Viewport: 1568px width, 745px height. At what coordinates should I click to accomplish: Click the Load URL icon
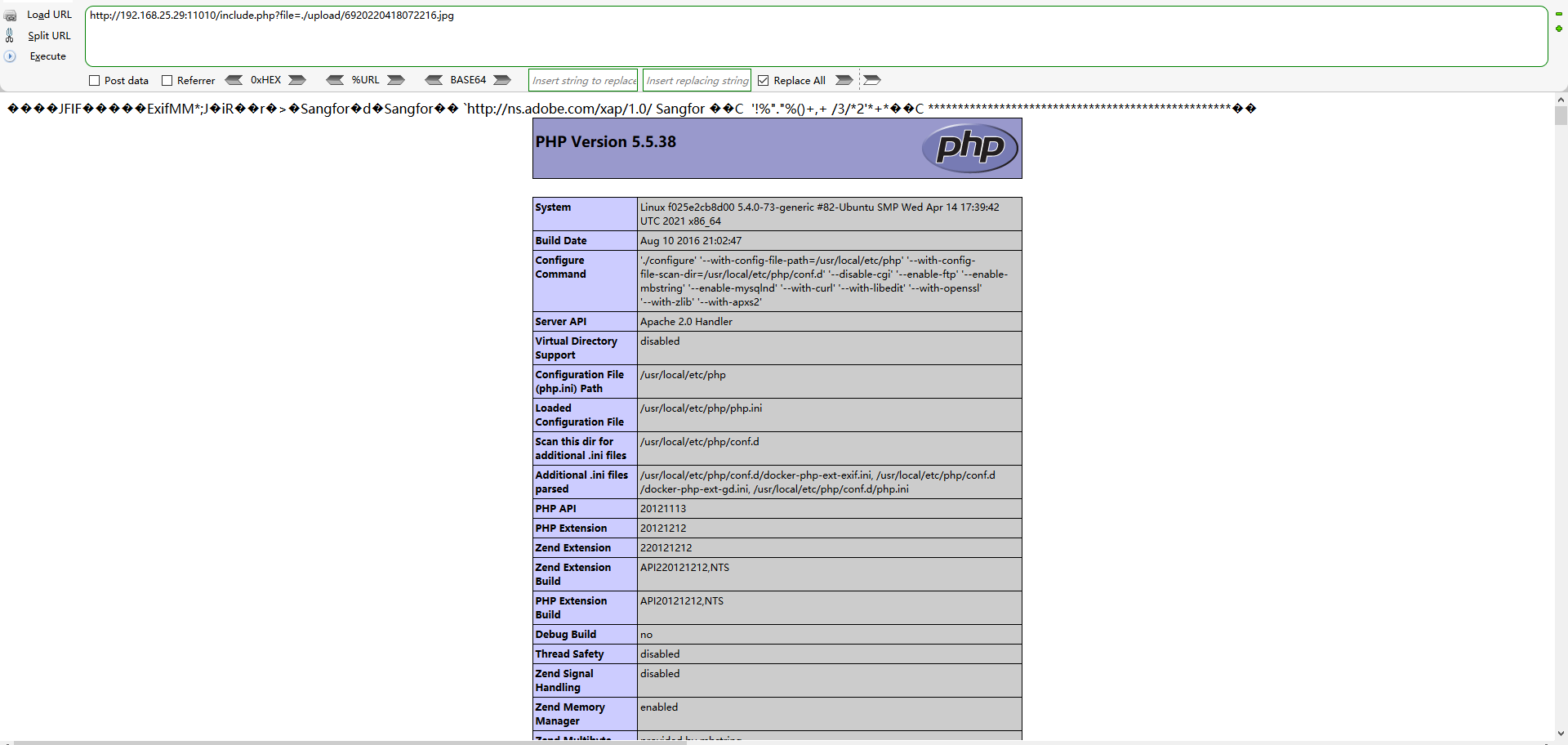click(10, 16)
